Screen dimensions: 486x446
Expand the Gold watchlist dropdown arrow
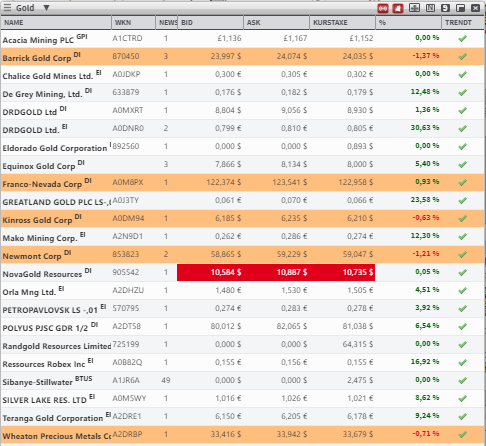tap(46, 8)
